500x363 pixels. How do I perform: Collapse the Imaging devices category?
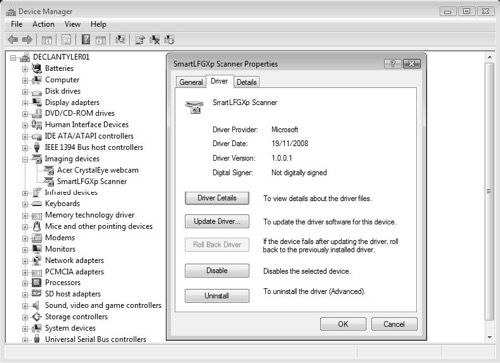[25, 159]
